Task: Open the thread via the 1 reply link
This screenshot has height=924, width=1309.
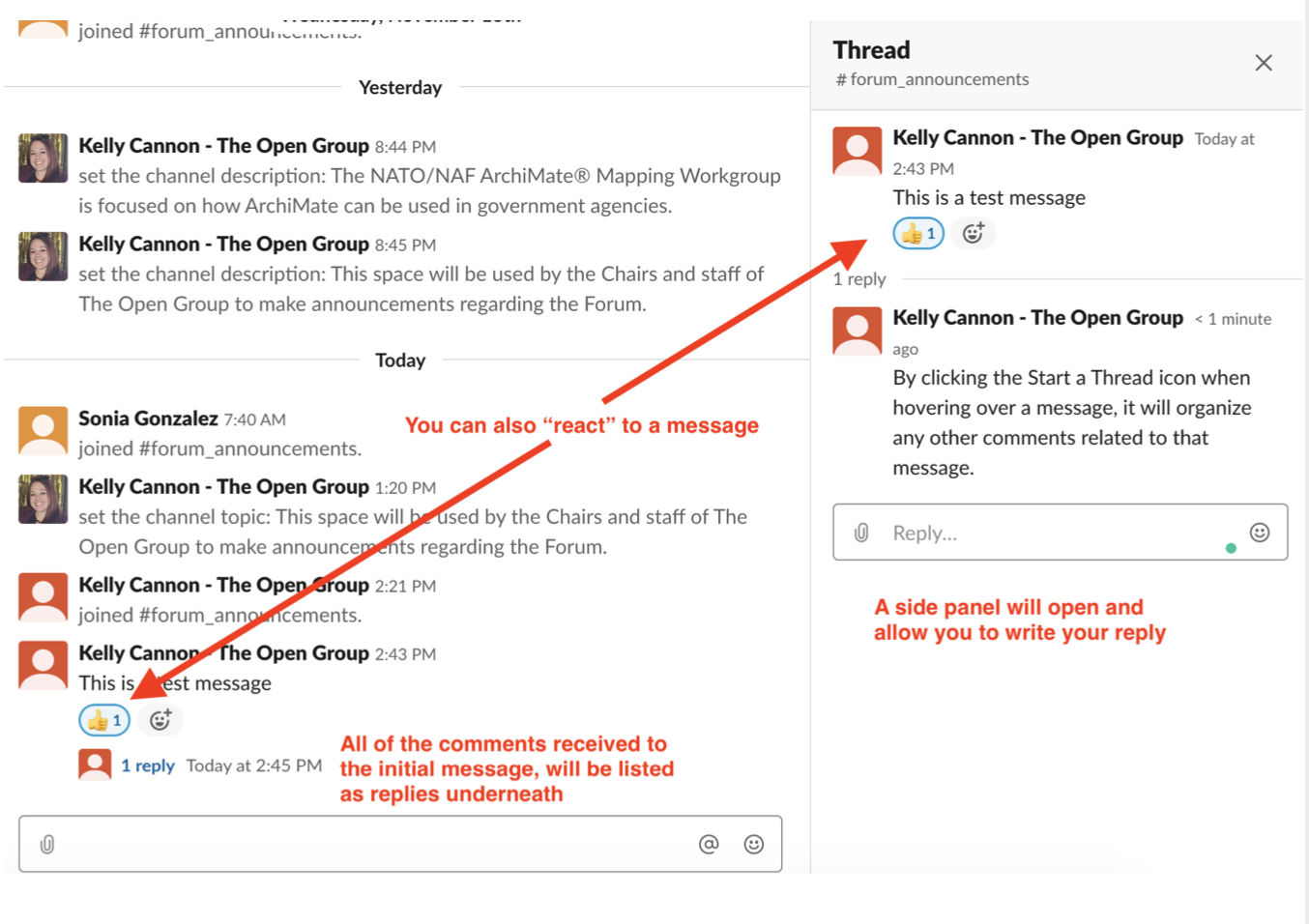Action: (x=148, y=765)
